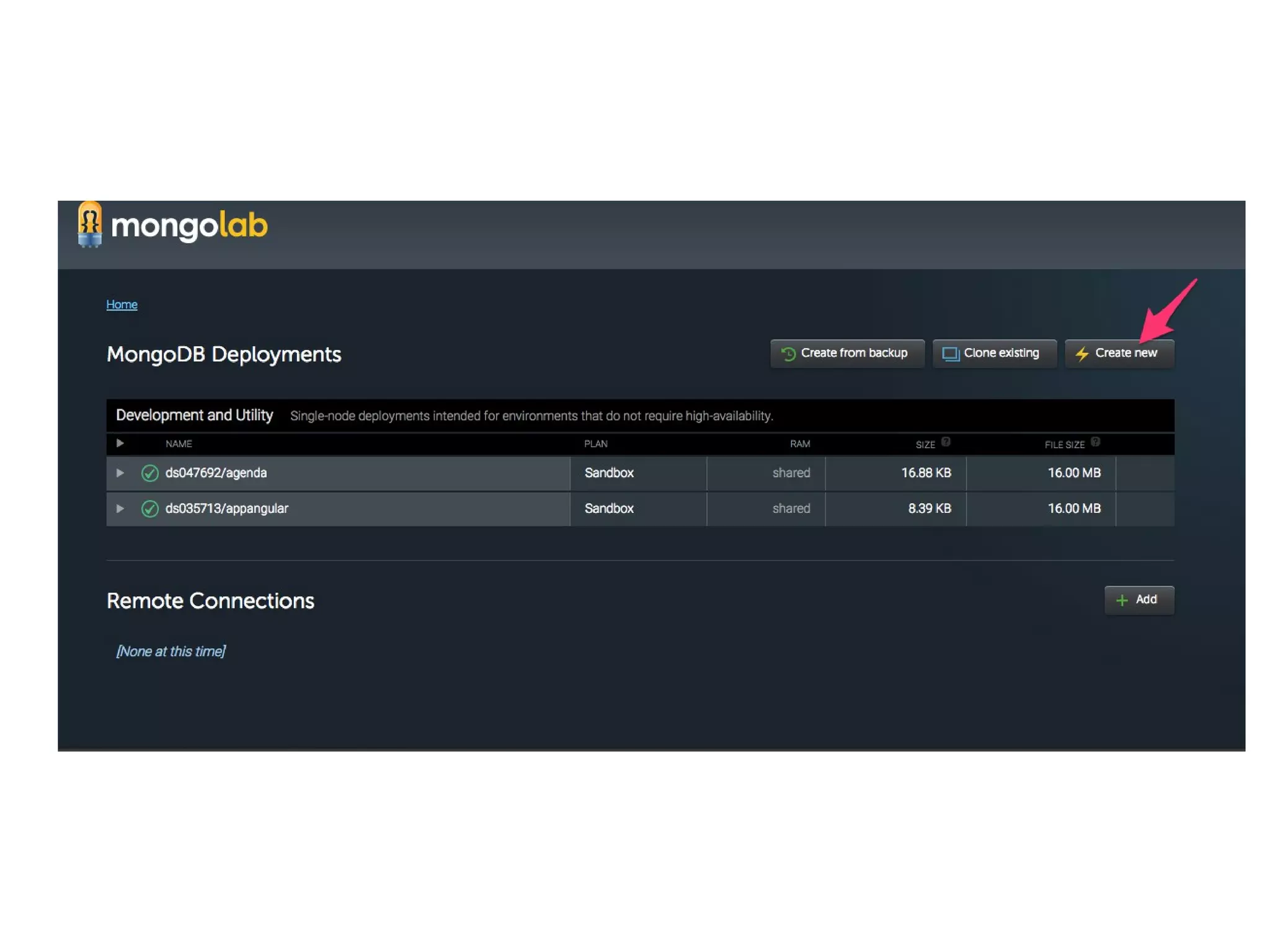Click the clone icon on Clone existing
Viewport: 1270px width, 952px height.
tap(950, 354)
